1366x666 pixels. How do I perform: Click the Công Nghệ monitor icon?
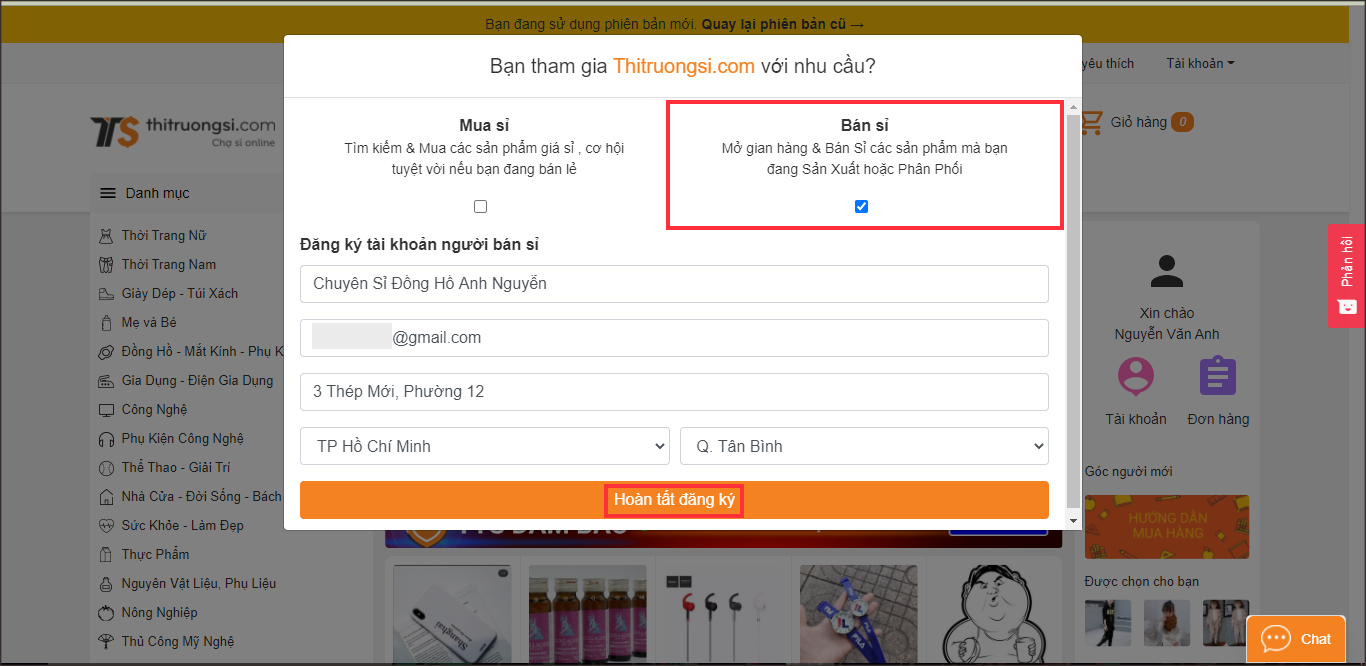pos(106,410)
